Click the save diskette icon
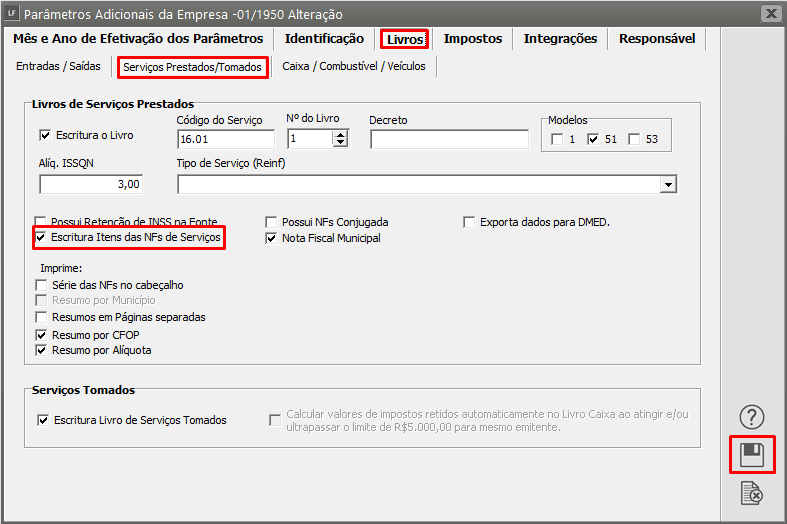Screen dimensions: 787x524 [x=751, y=456]
